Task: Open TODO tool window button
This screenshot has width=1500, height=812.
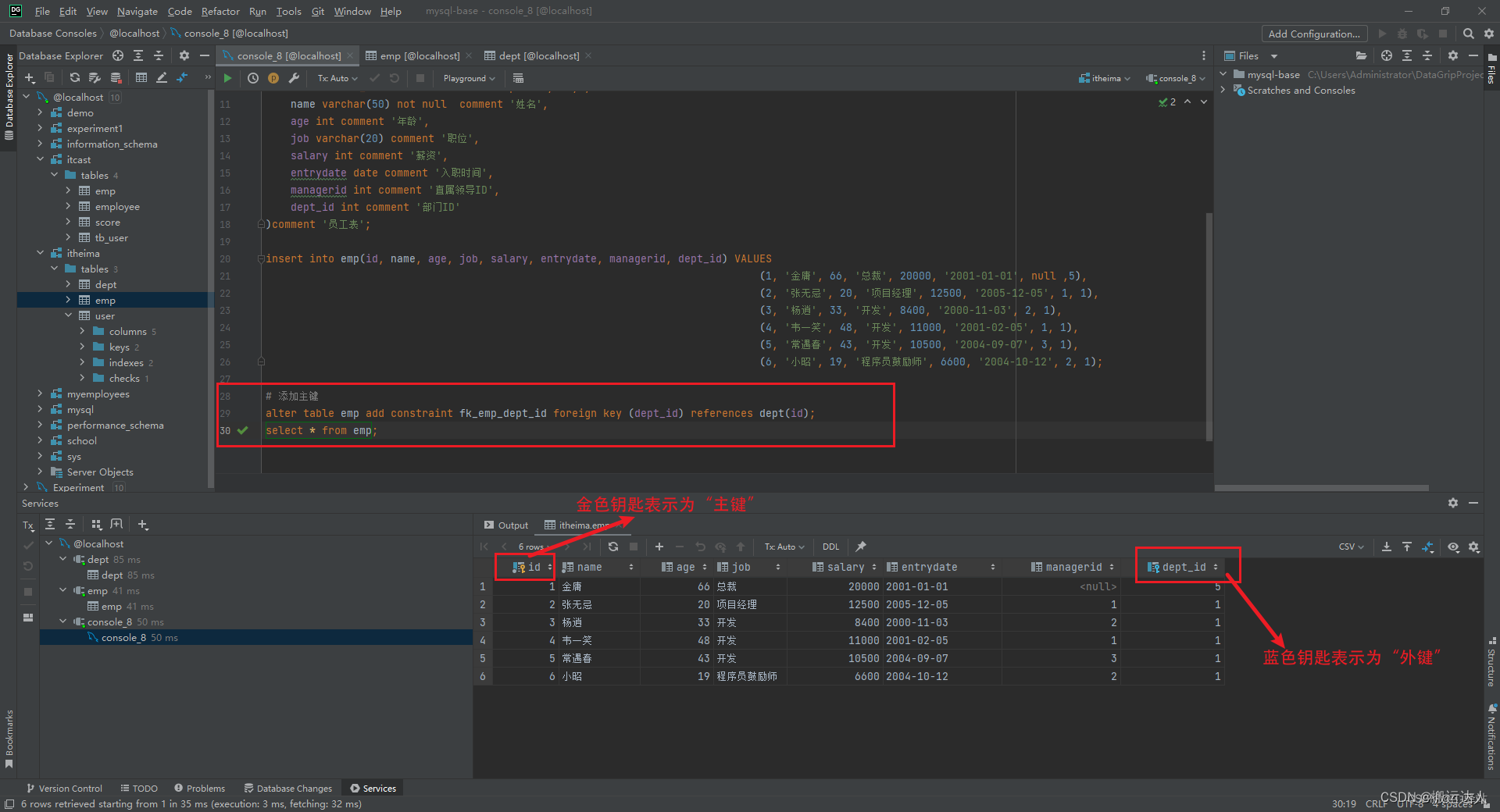Action: click(x=139, y=789)
